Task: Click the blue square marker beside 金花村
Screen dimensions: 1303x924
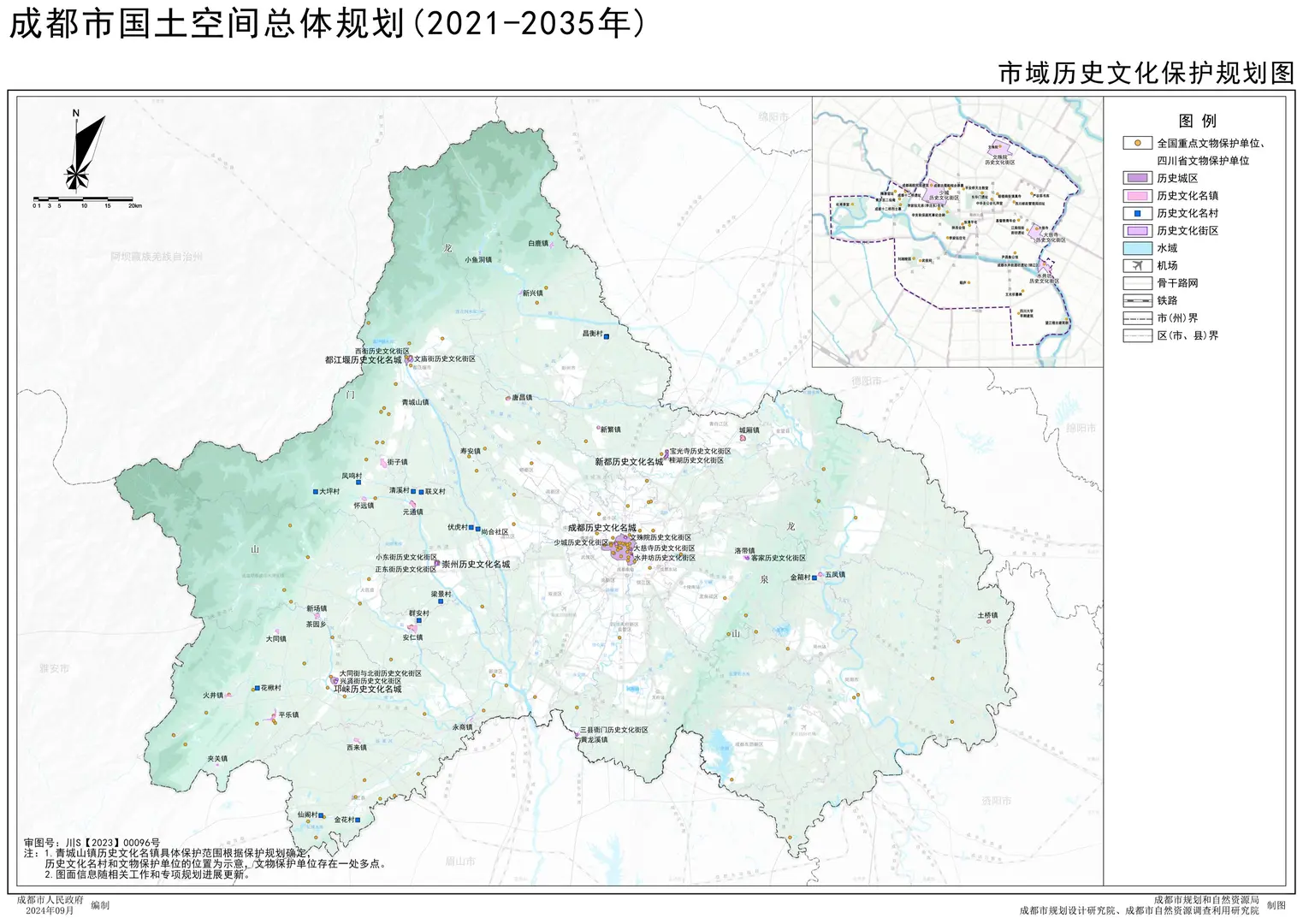Action: click(x=358, y=820)
